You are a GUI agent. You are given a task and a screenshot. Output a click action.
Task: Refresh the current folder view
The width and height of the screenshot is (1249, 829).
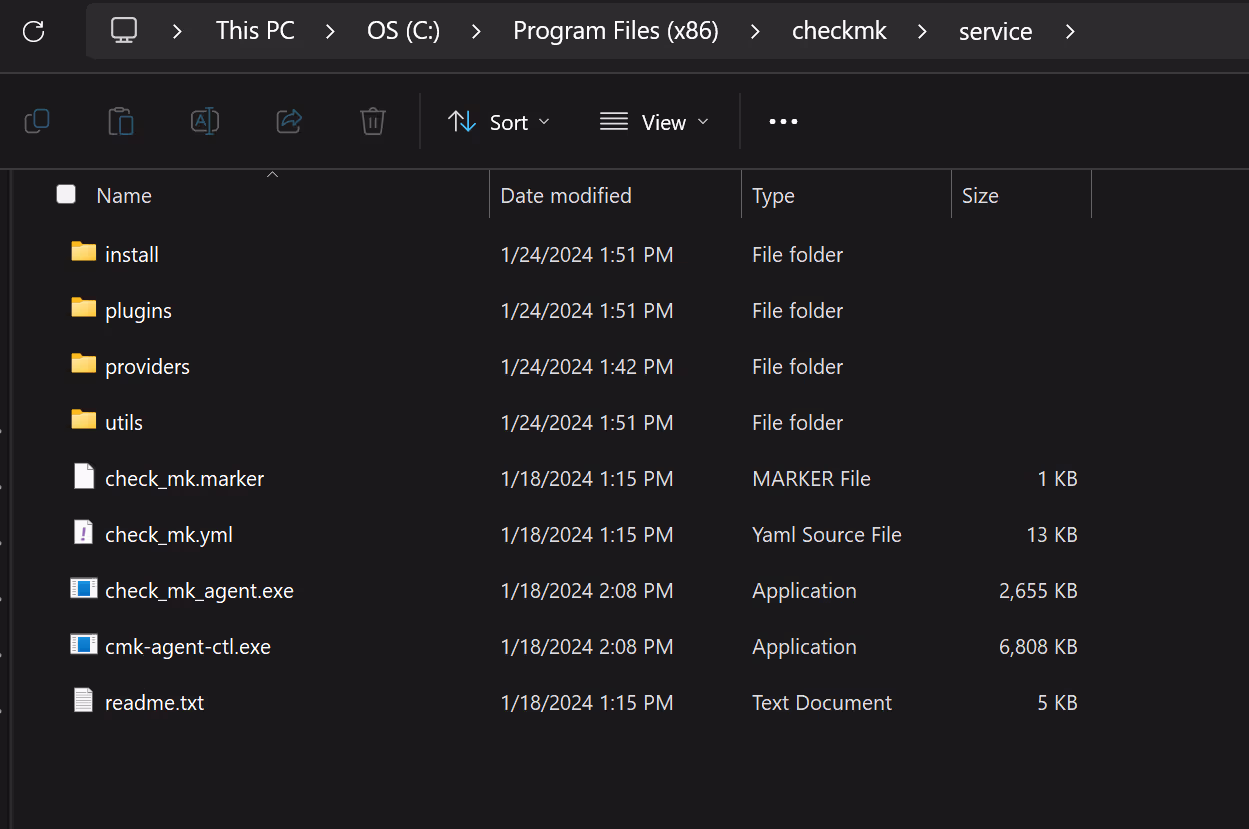coord(33,31)
